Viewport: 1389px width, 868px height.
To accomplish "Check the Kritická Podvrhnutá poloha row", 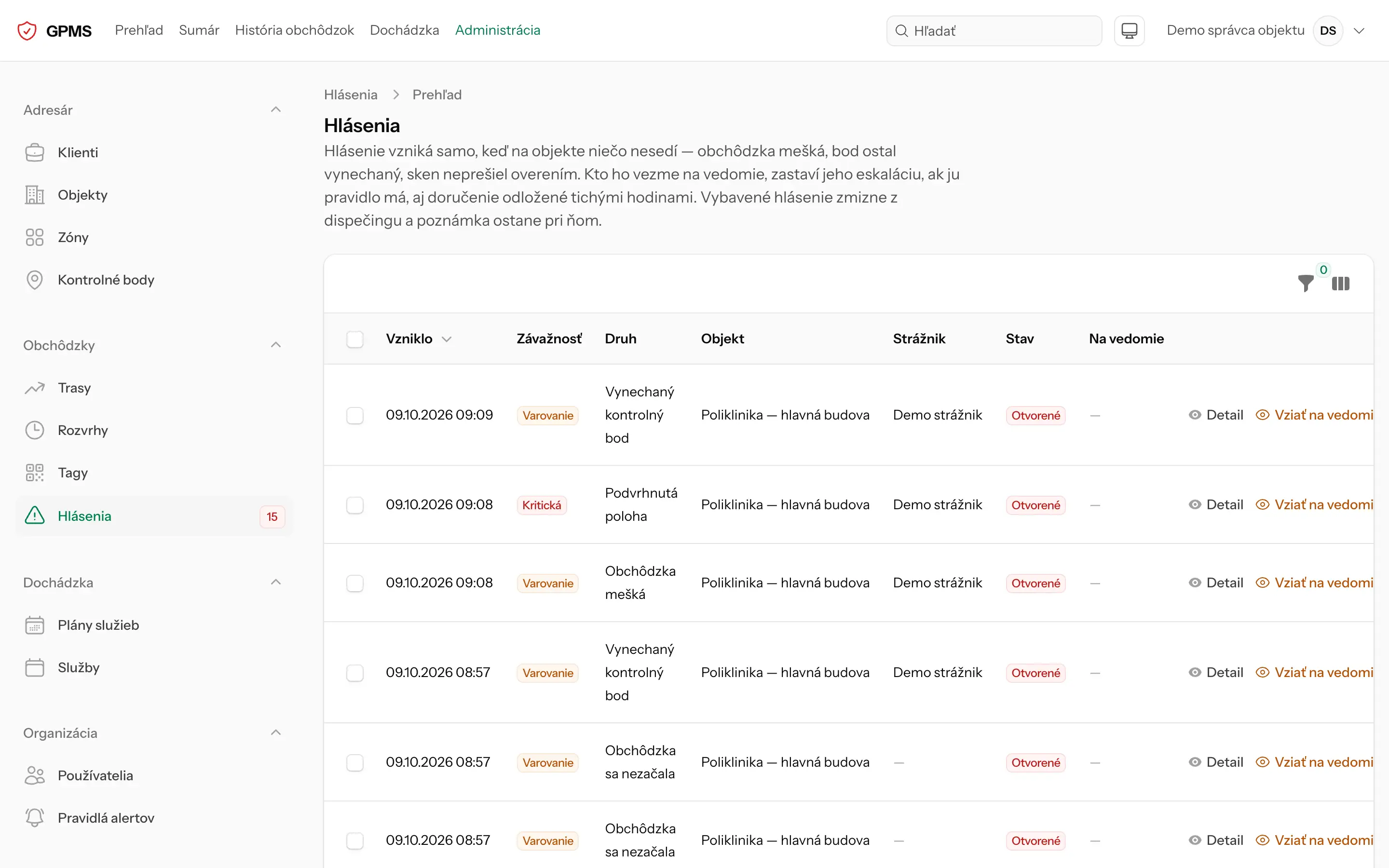I will pyautogui.click(x=354, y=505).
